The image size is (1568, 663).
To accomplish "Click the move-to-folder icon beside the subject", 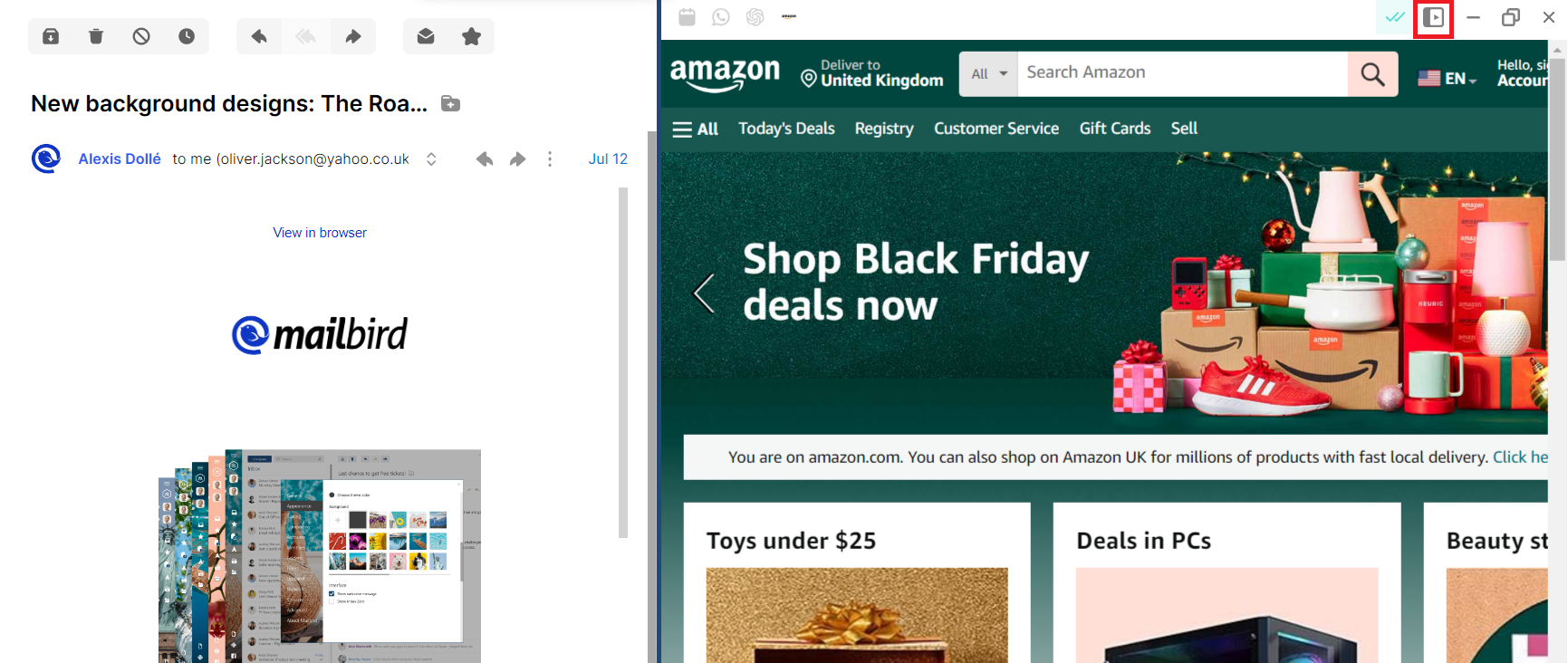I will tap(450, 103).
